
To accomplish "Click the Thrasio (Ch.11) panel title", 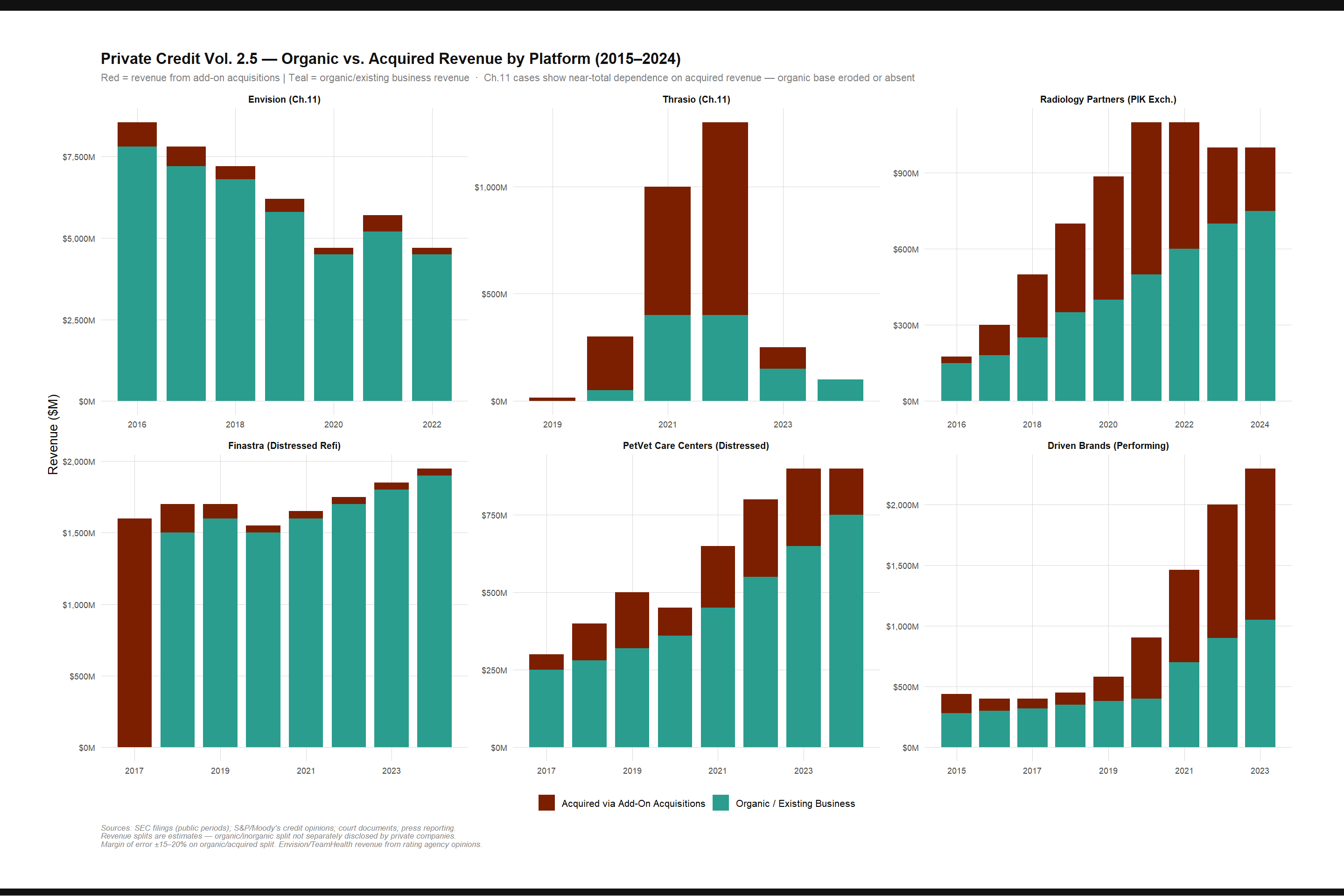I will click(696, 99).
